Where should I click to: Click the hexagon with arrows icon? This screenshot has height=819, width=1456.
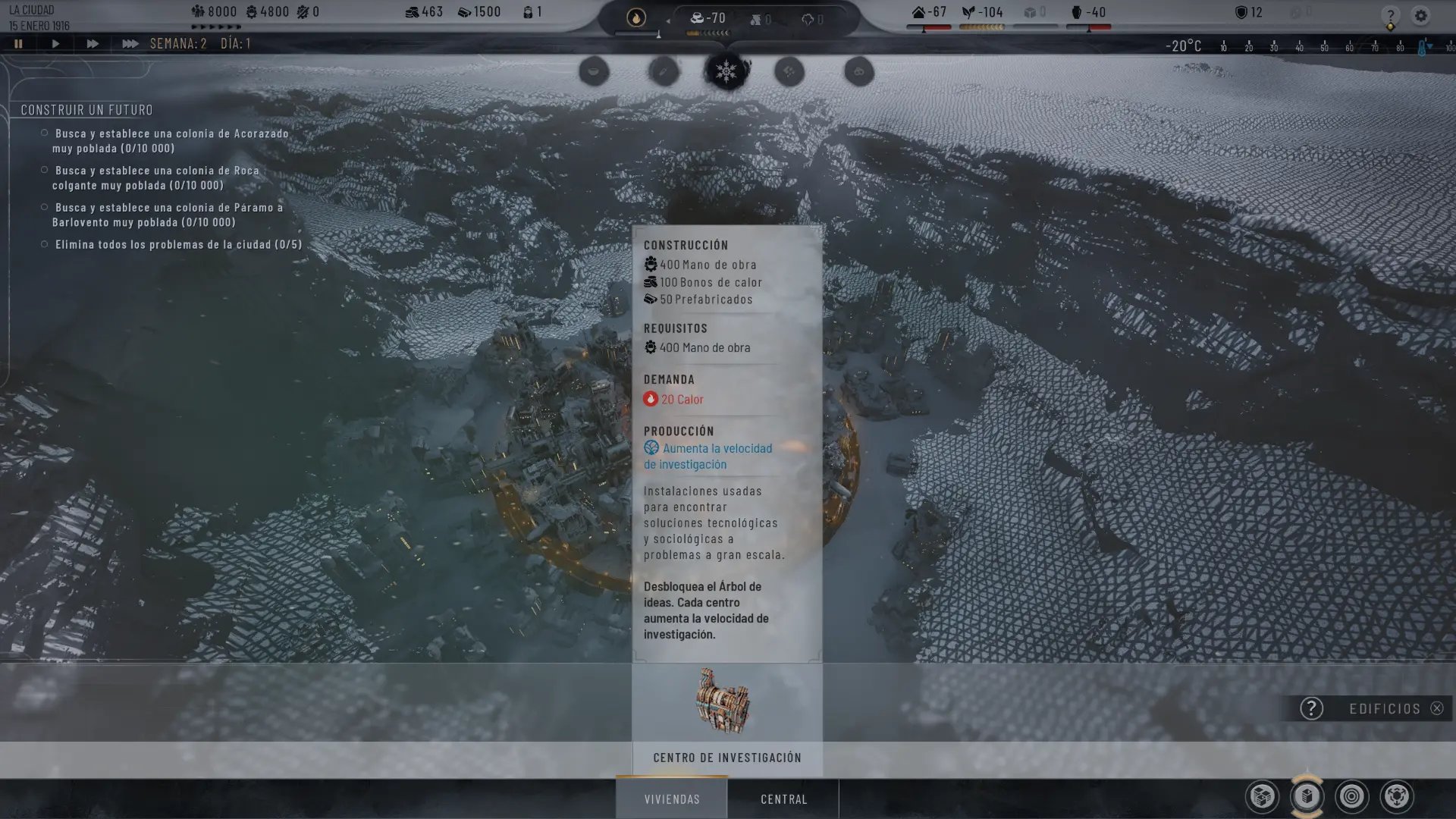pyautogui.click(x=1396, y=796)
